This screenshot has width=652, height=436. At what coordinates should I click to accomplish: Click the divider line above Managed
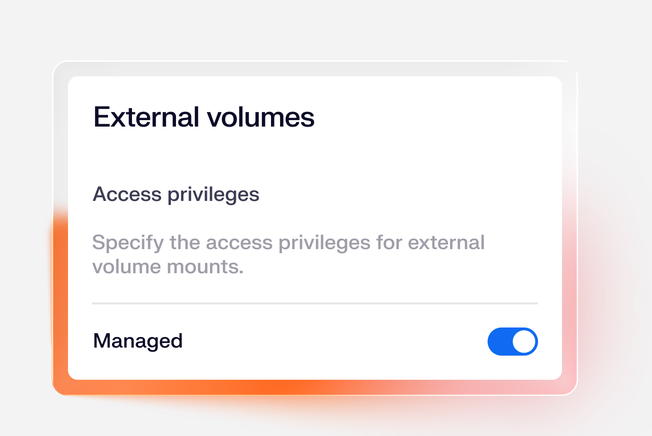tap(314, 302)
